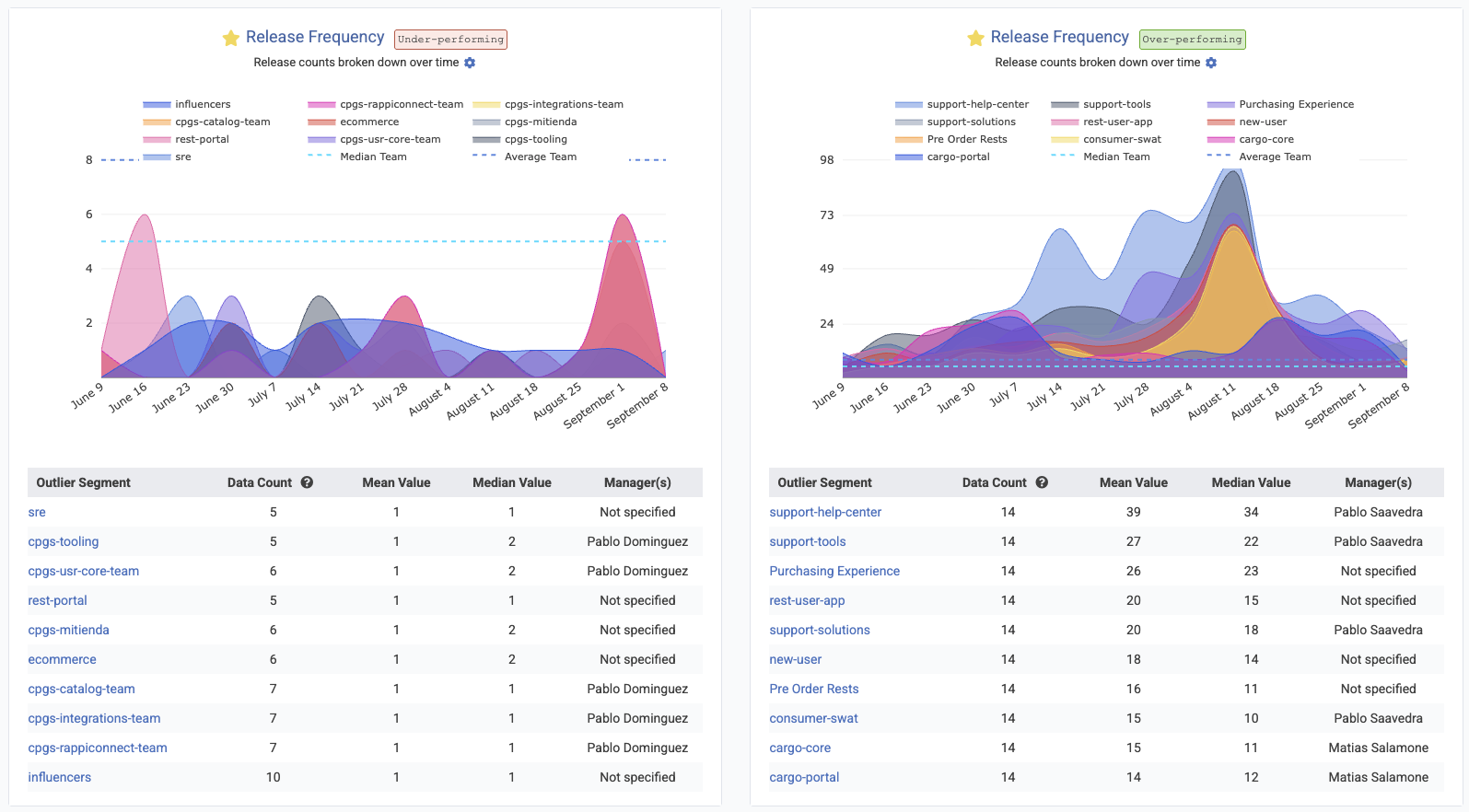Click Data Count help icon in Under-performing table
Image resolution: width=1469 pixels, height=812 pixels.
(307, 482)
